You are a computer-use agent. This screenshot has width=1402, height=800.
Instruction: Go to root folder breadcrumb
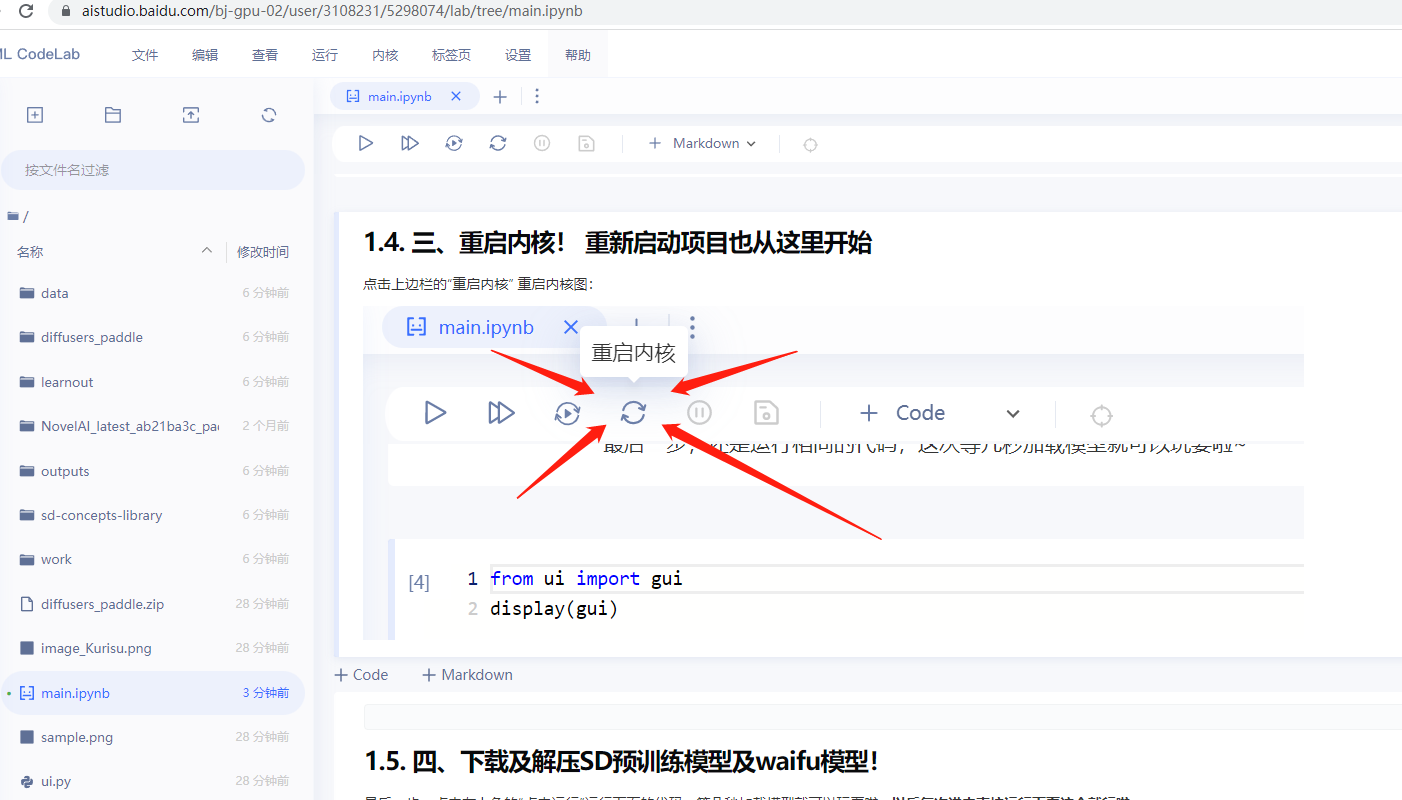point(17,216)
